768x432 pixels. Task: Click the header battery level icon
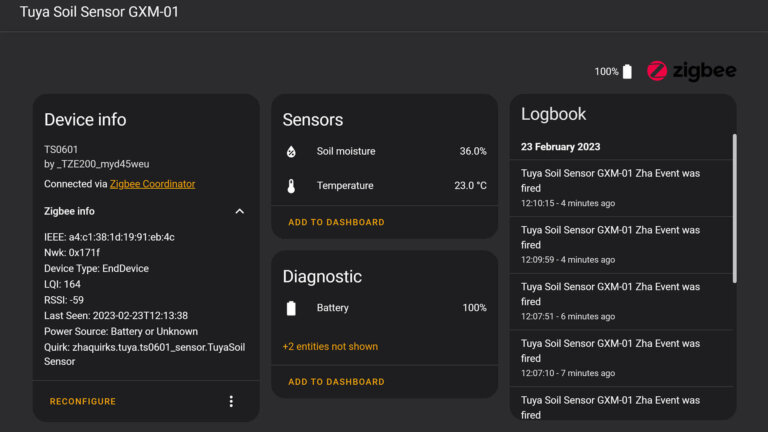[627, 72]
